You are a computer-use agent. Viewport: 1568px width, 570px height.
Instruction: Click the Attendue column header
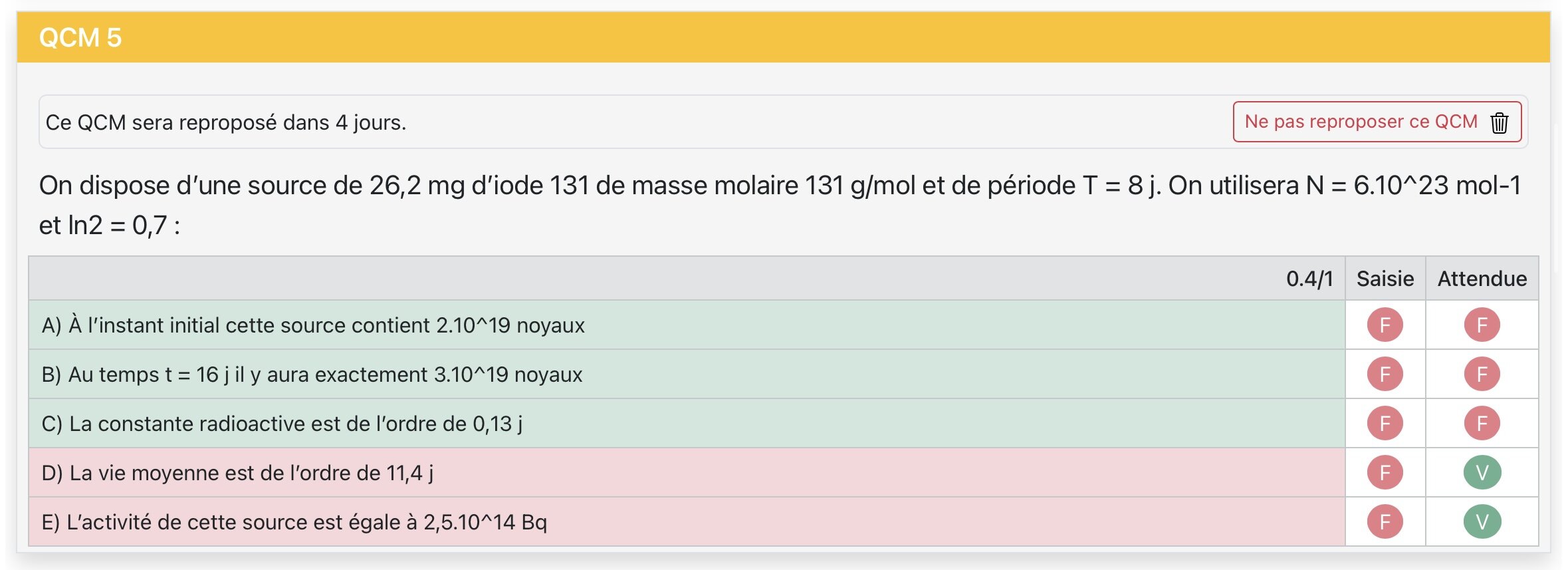coord(1482,279)
